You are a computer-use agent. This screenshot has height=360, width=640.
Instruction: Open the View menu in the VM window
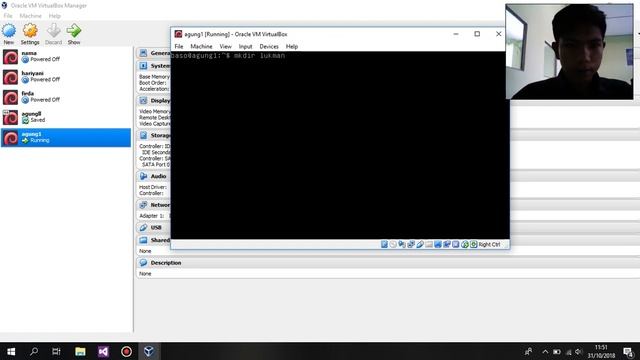[225, 47]
